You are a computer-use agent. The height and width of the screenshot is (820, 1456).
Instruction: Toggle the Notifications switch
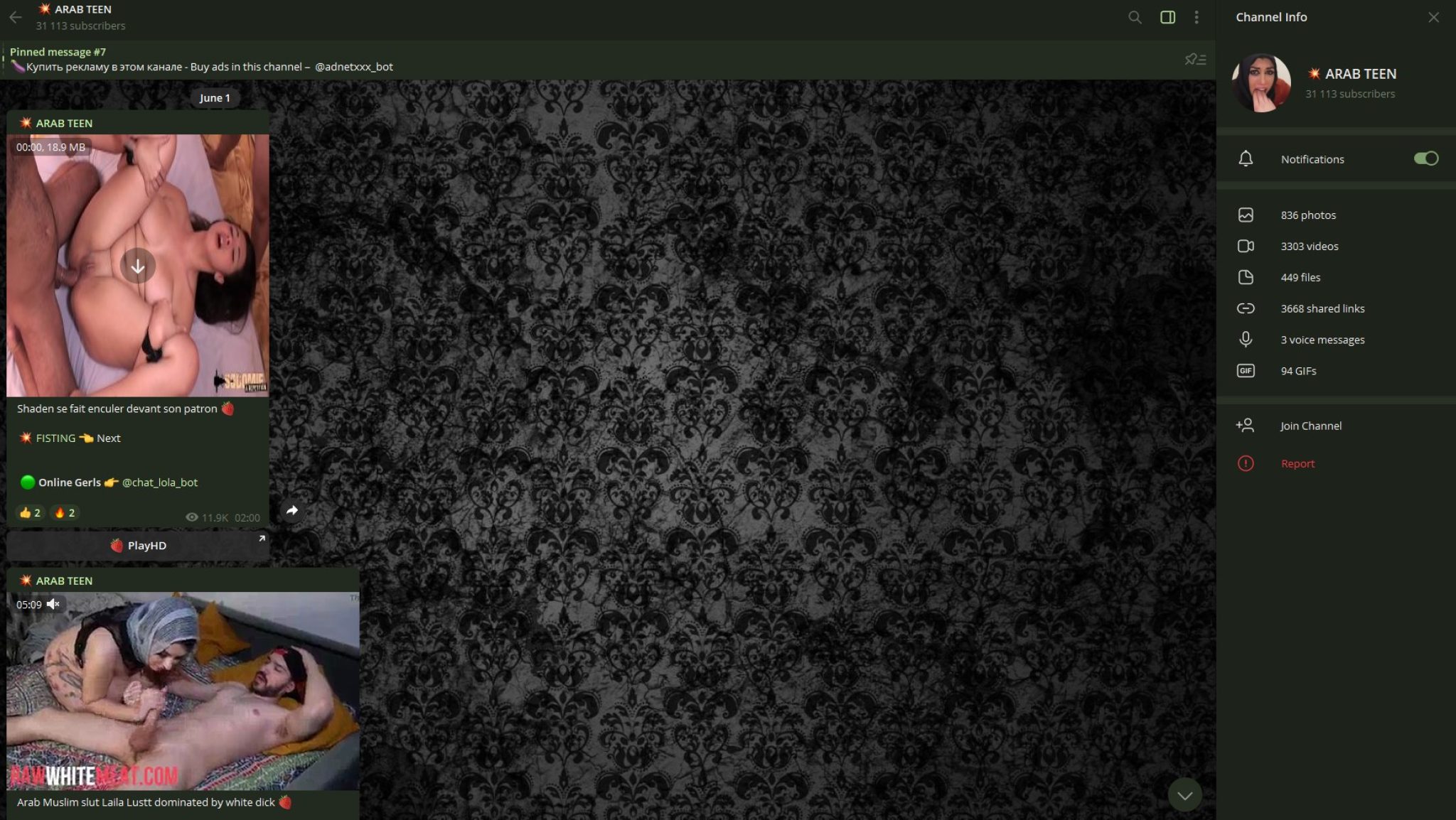tap(1425, 158)
